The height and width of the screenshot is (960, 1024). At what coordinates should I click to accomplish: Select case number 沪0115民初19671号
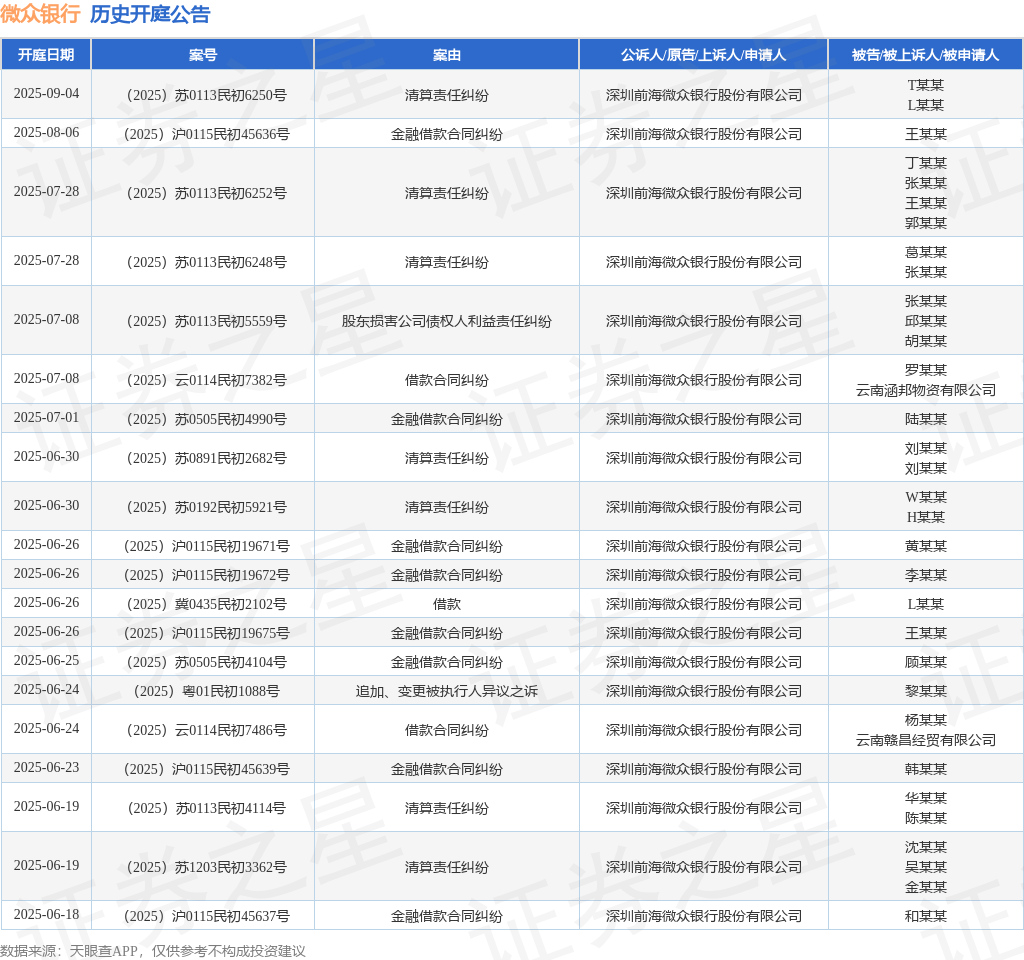tap(206, 547)
